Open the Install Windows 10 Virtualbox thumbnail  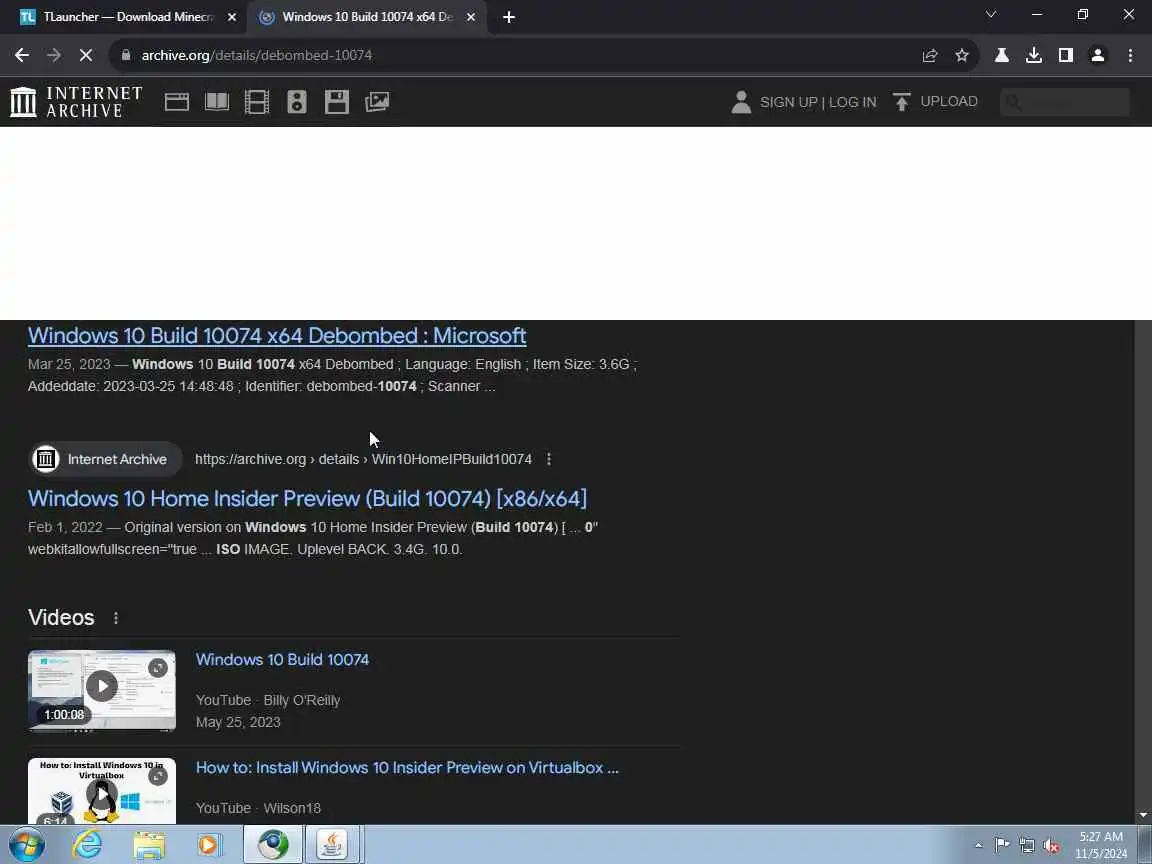(102, 791)
